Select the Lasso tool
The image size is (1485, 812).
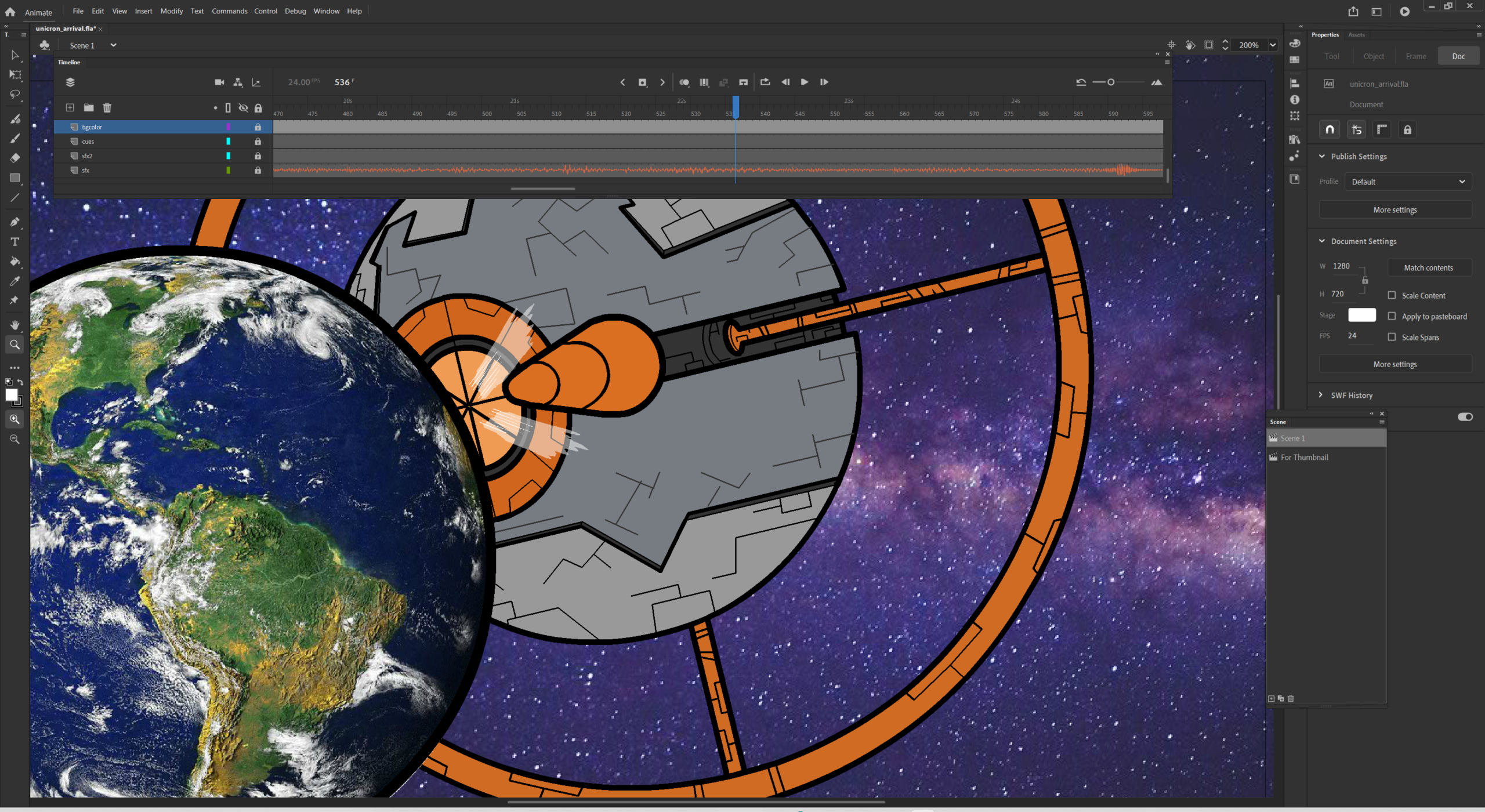pos(15,94)
